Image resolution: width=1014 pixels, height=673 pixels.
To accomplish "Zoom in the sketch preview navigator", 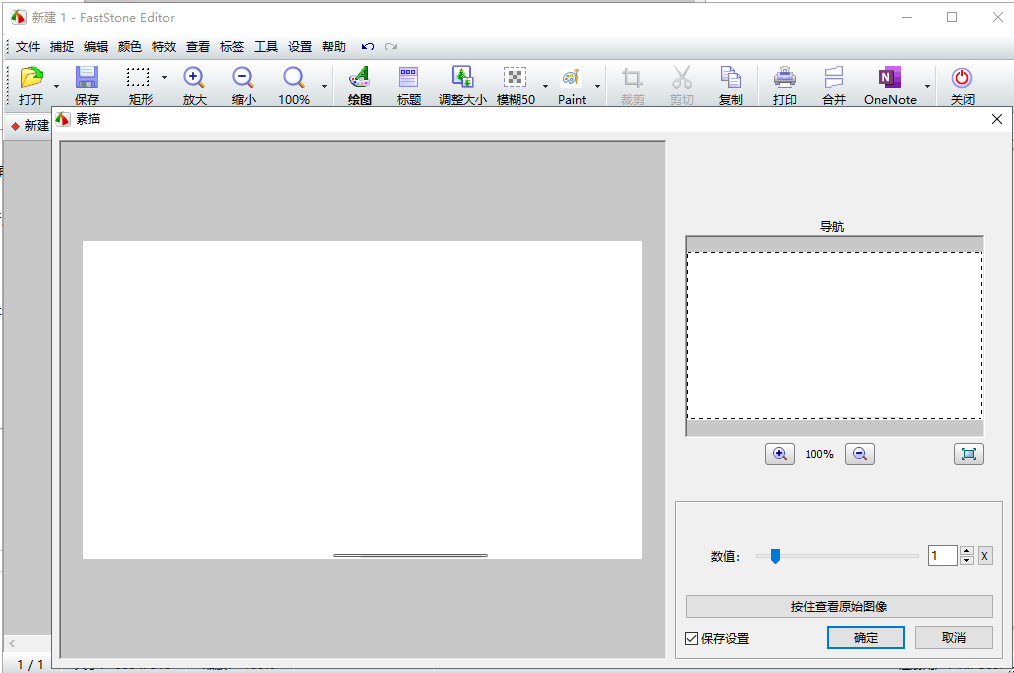I will click(780, 454).
